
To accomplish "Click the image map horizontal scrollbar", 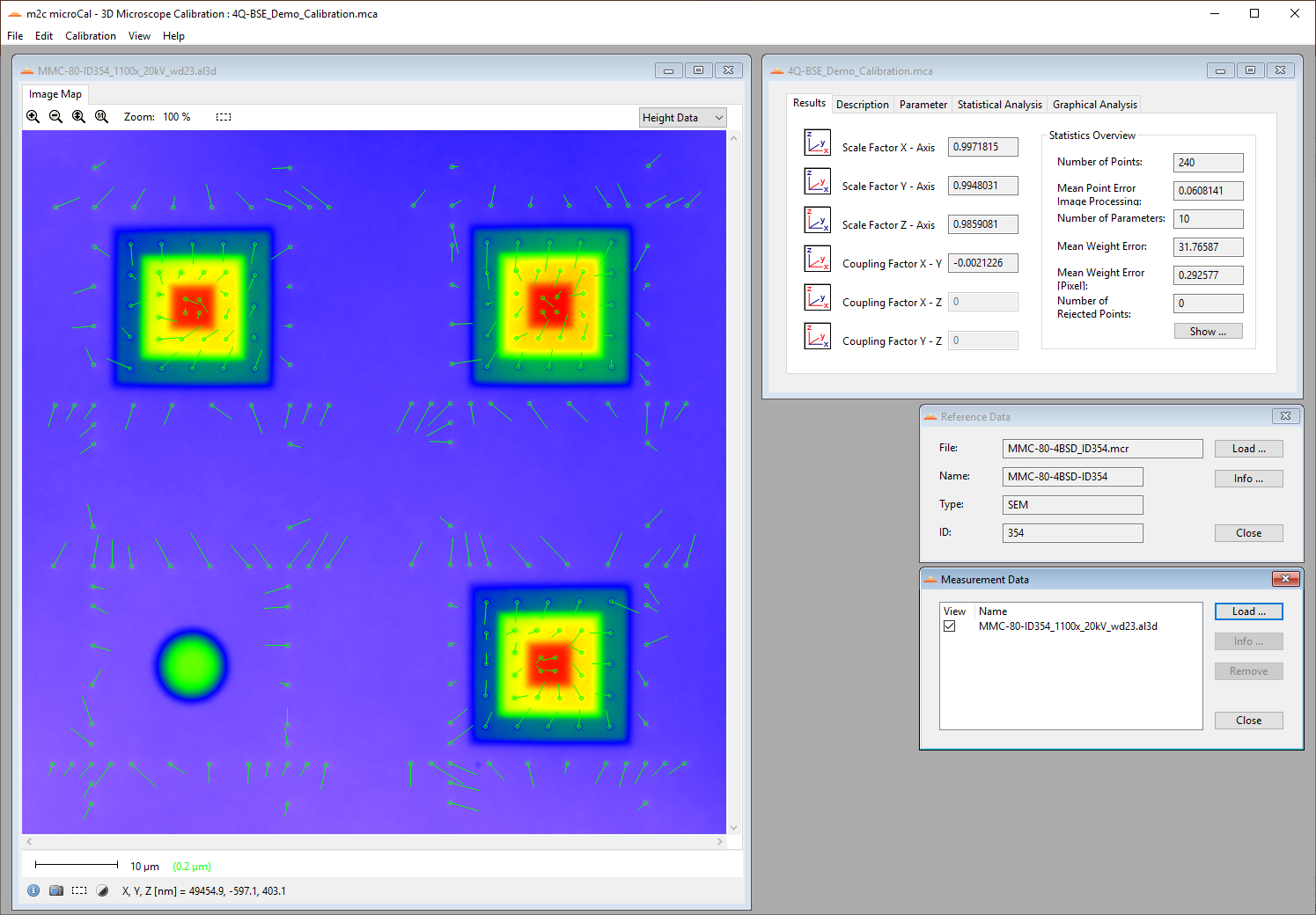I will coord(374,842).
